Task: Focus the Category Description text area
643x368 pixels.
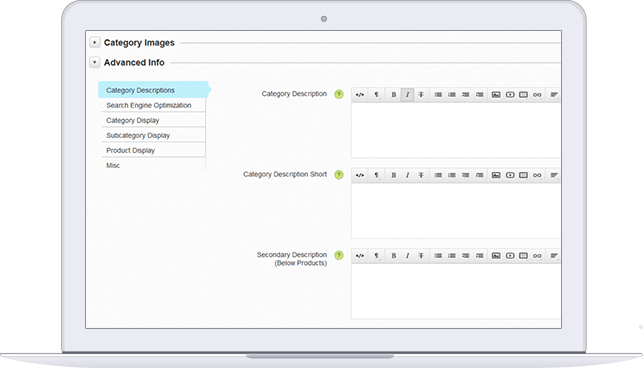Action: coord(456,130)
